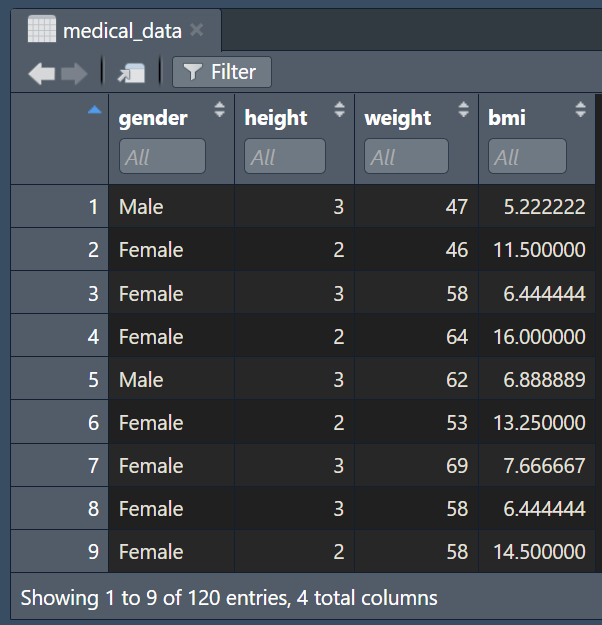602x625 pixels.
Task: Click the Female cell in row 9
Action: click(x=151, y=552)
